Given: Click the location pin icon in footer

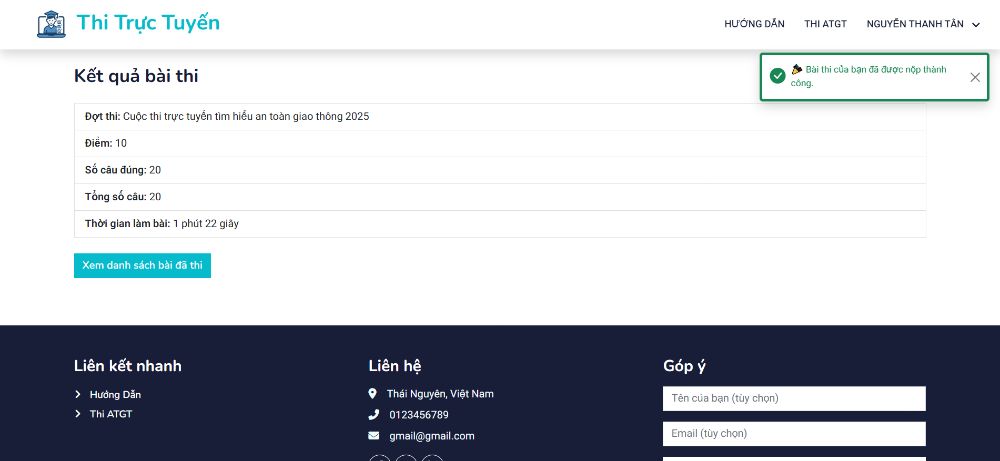Looking at the screenshot, I should (x=373, y=394).
